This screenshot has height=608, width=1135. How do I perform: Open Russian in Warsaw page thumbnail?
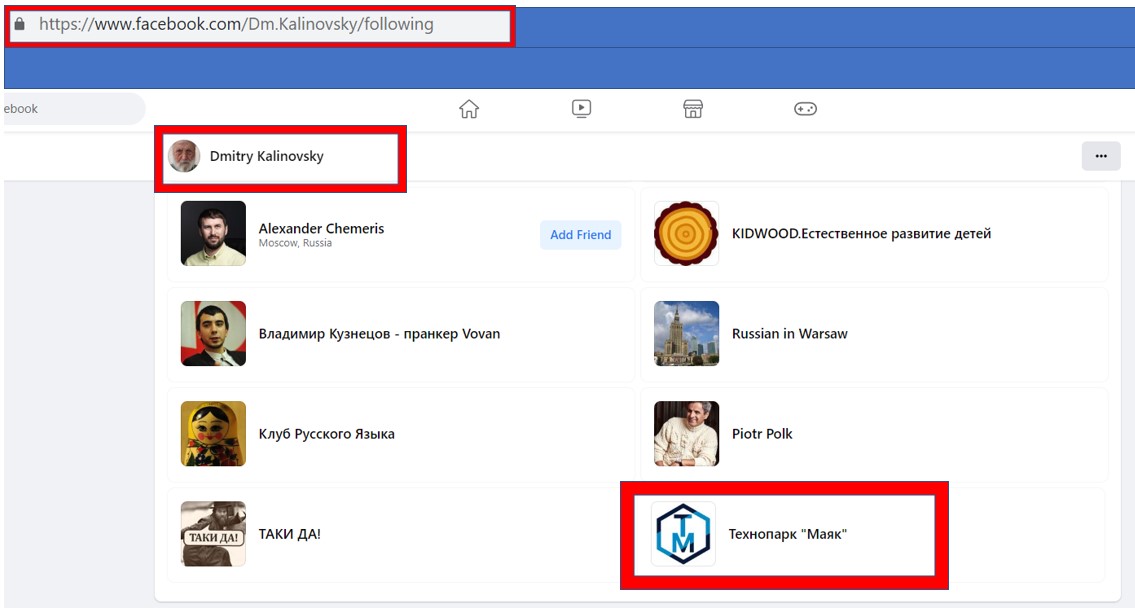pos(686,333)
